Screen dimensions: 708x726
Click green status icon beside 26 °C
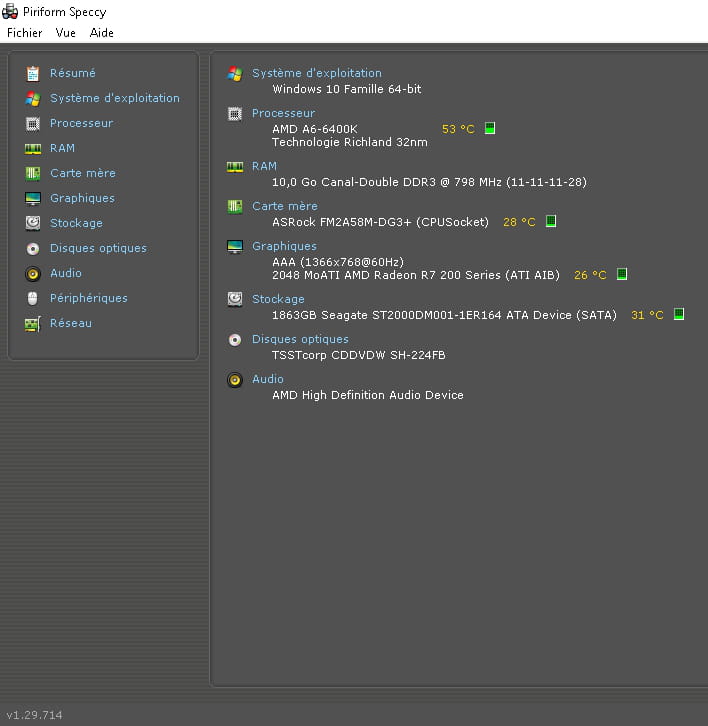pyautogui.click(x=622, y=274)
